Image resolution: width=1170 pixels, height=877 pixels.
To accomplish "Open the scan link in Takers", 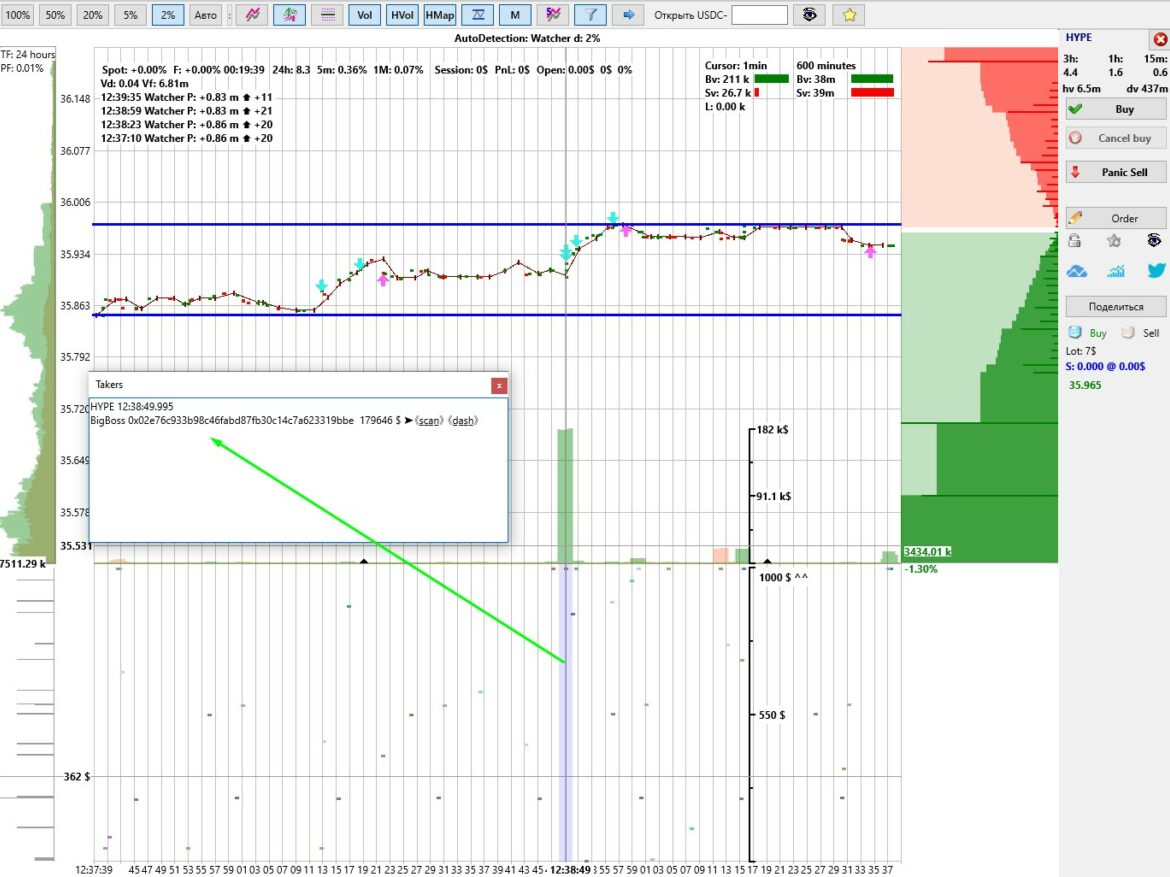I will pyautogui.click(x=429, y=421).
